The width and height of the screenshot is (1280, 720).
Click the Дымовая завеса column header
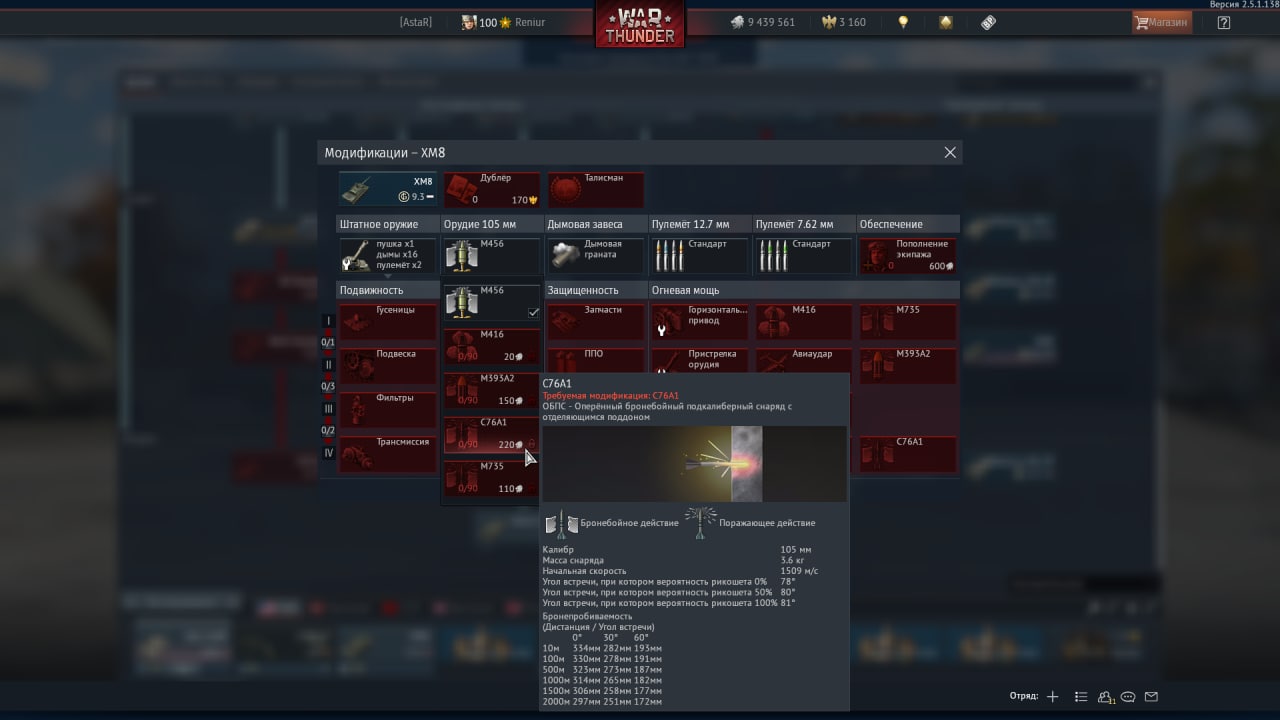point(595,224)
